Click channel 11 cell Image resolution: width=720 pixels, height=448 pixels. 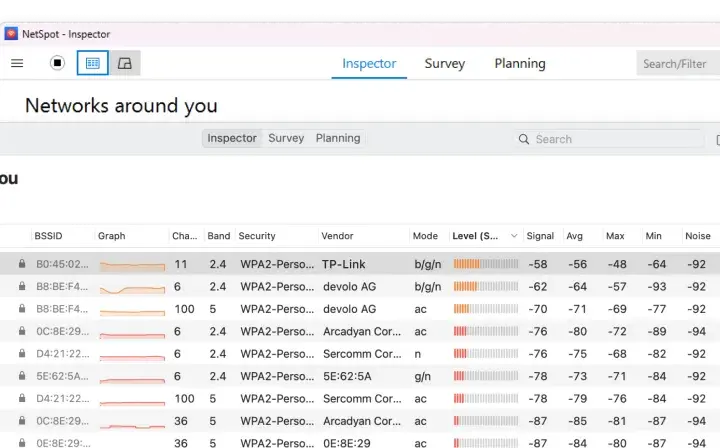pyautogui.click(x=181, y=264)
